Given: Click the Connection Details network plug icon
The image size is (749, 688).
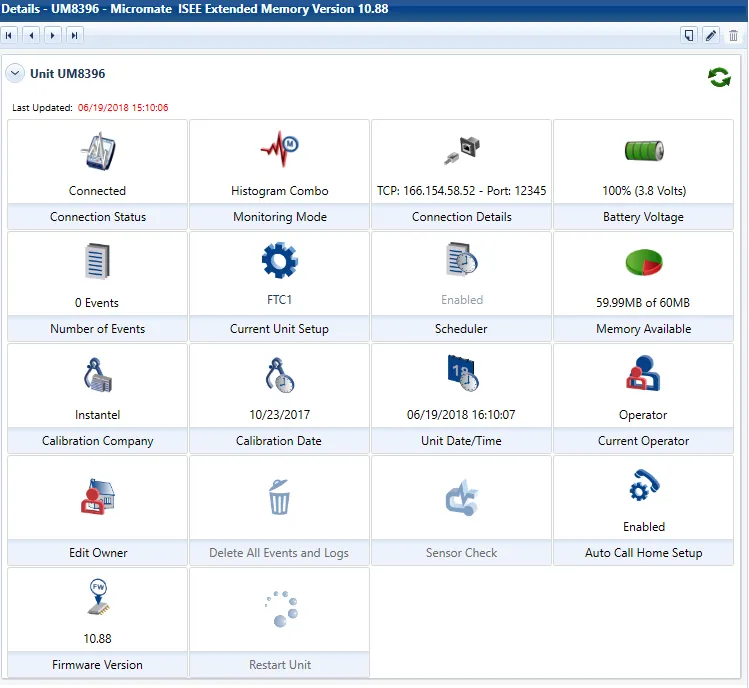Looking at the screenshot, I should (462, 150).
